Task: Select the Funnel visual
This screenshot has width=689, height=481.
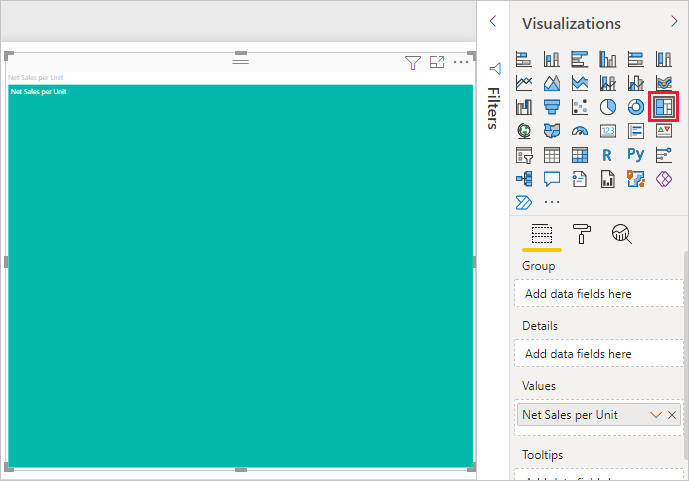Action: (x=552, y=107)
